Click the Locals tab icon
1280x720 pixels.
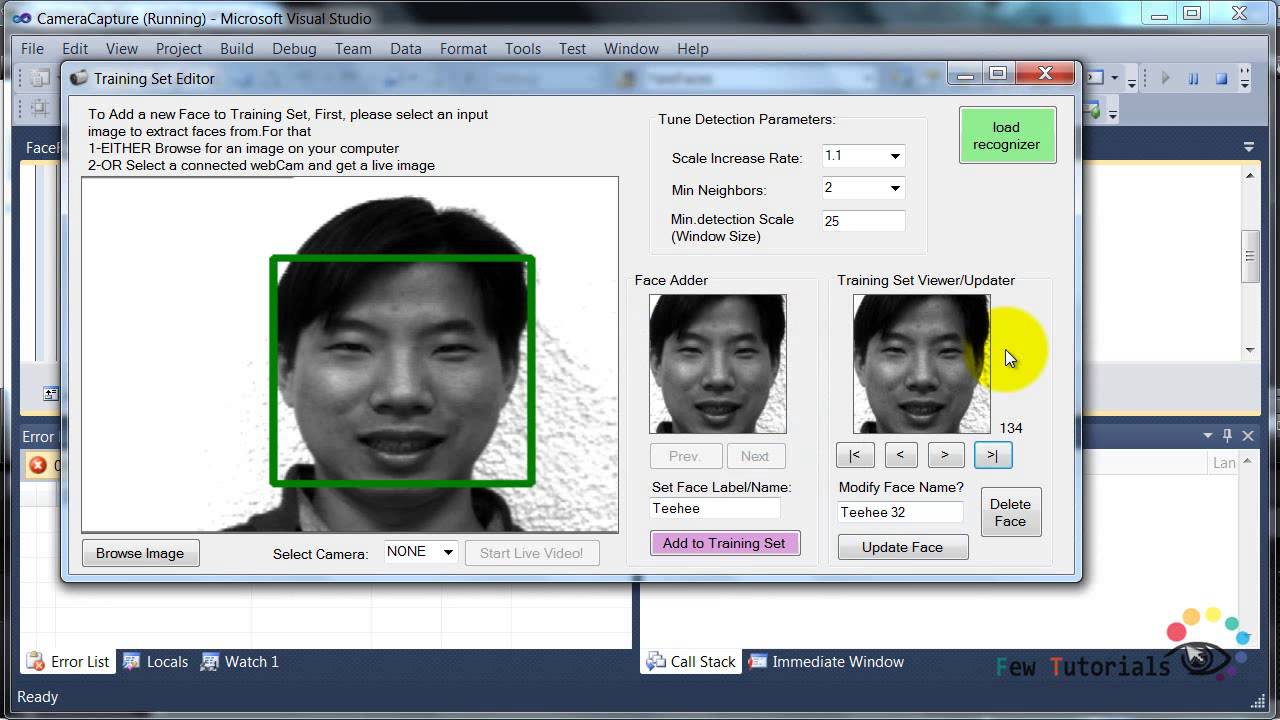point(131,661)
